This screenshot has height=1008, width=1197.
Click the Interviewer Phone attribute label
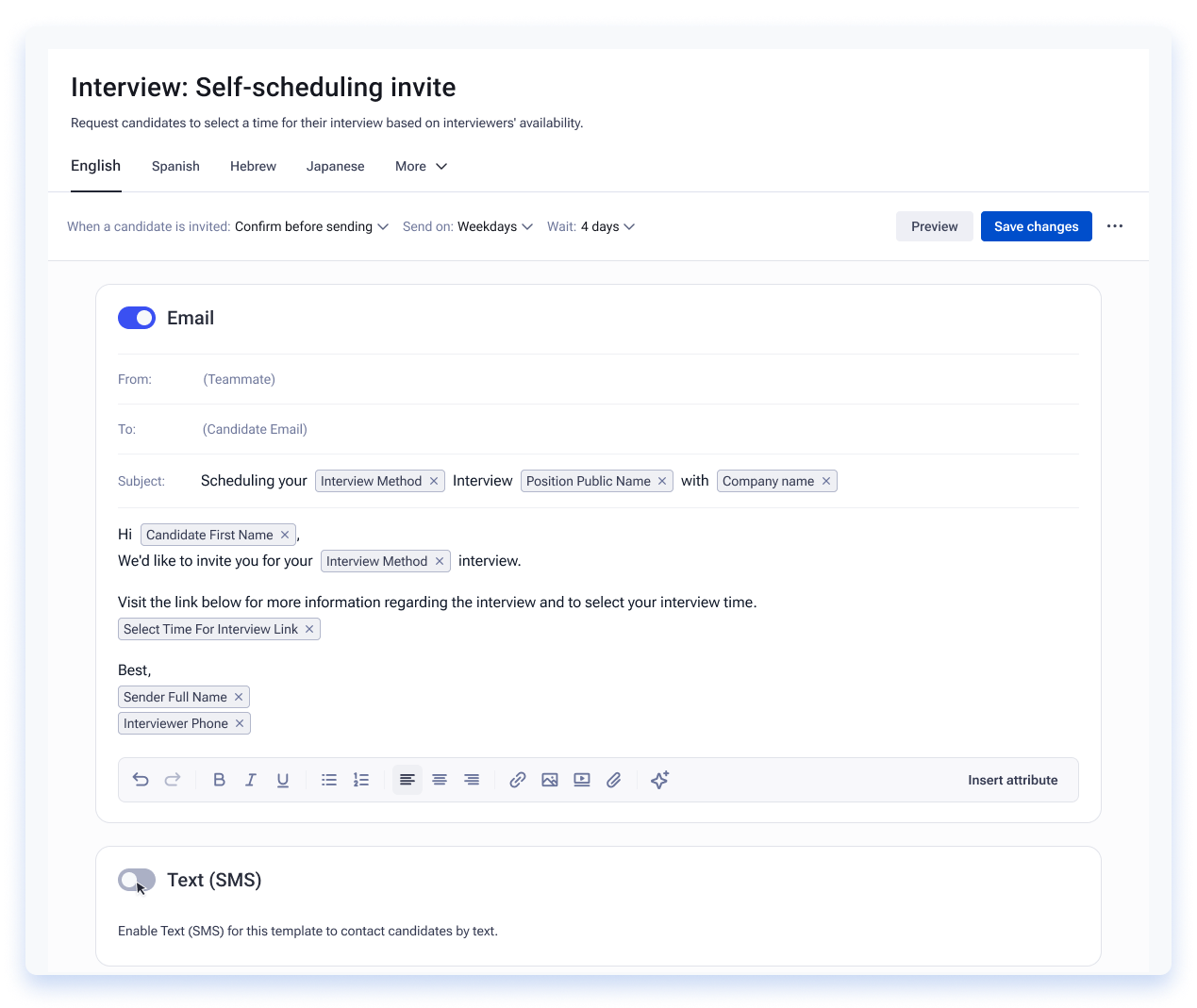point(175,723)
